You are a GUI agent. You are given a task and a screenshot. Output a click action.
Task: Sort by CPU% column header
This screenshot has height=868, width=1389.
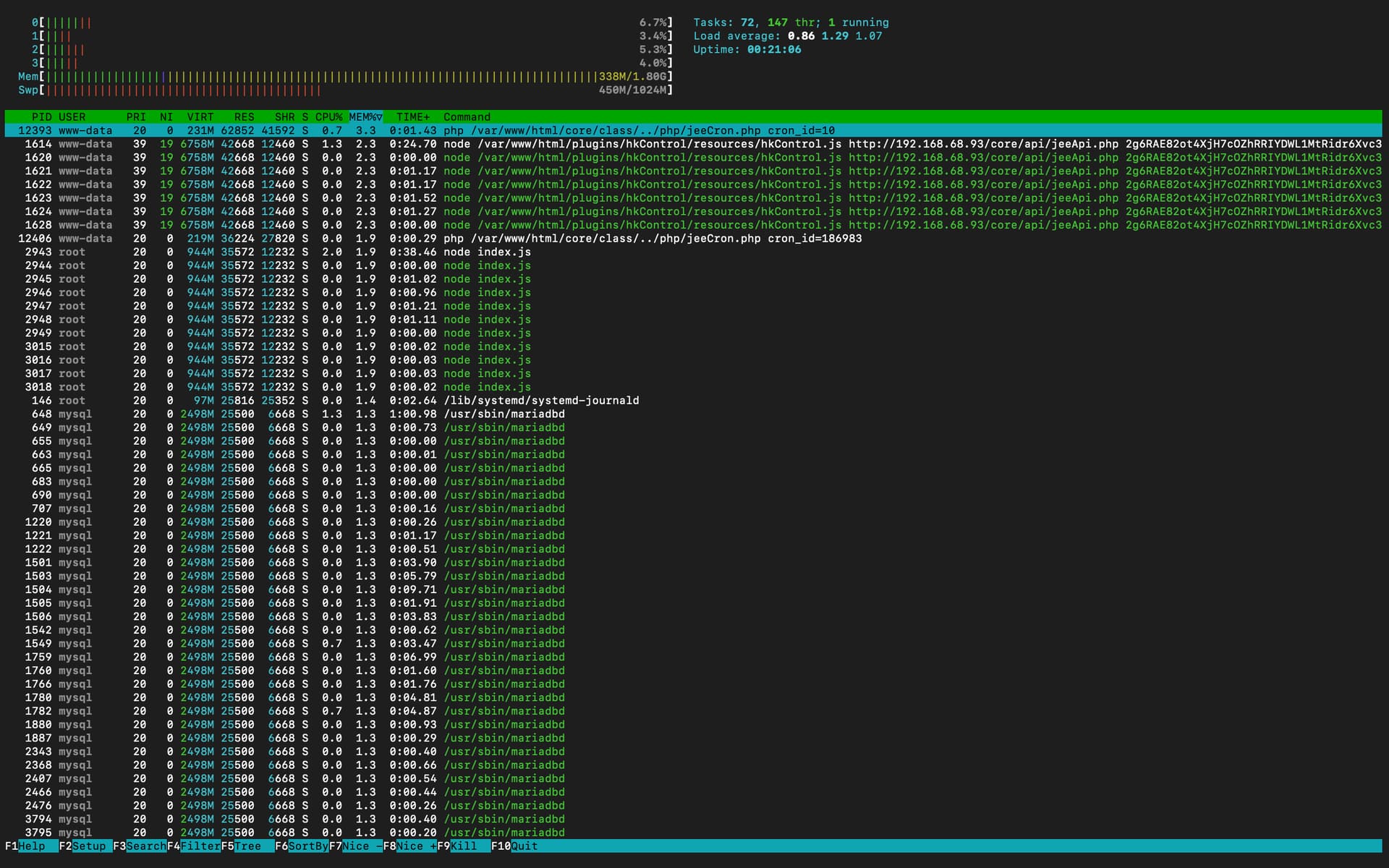[328, 117]
